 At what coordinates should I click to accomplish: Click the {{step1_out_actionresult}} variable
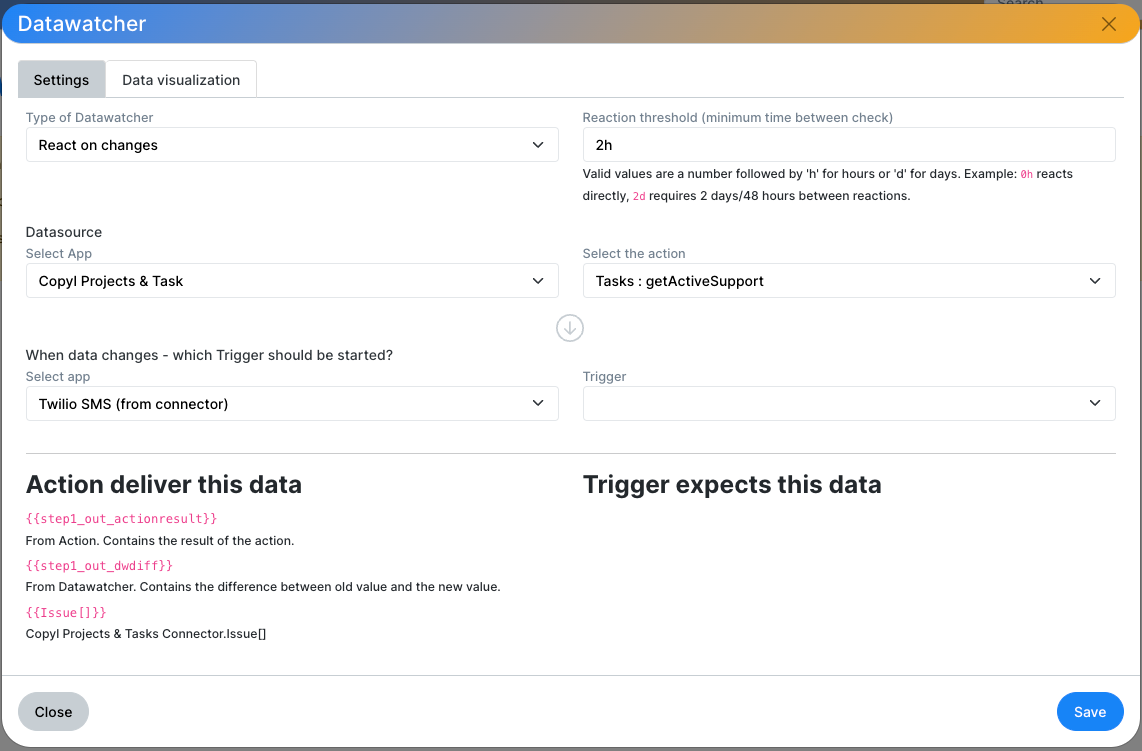[x=122, y=519]
